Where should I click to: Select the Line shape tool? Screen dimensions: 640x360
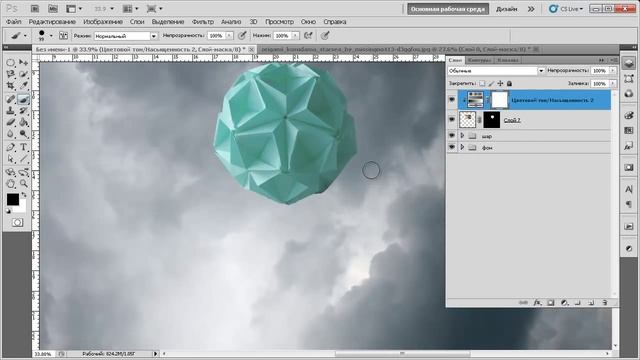point(23,159)
